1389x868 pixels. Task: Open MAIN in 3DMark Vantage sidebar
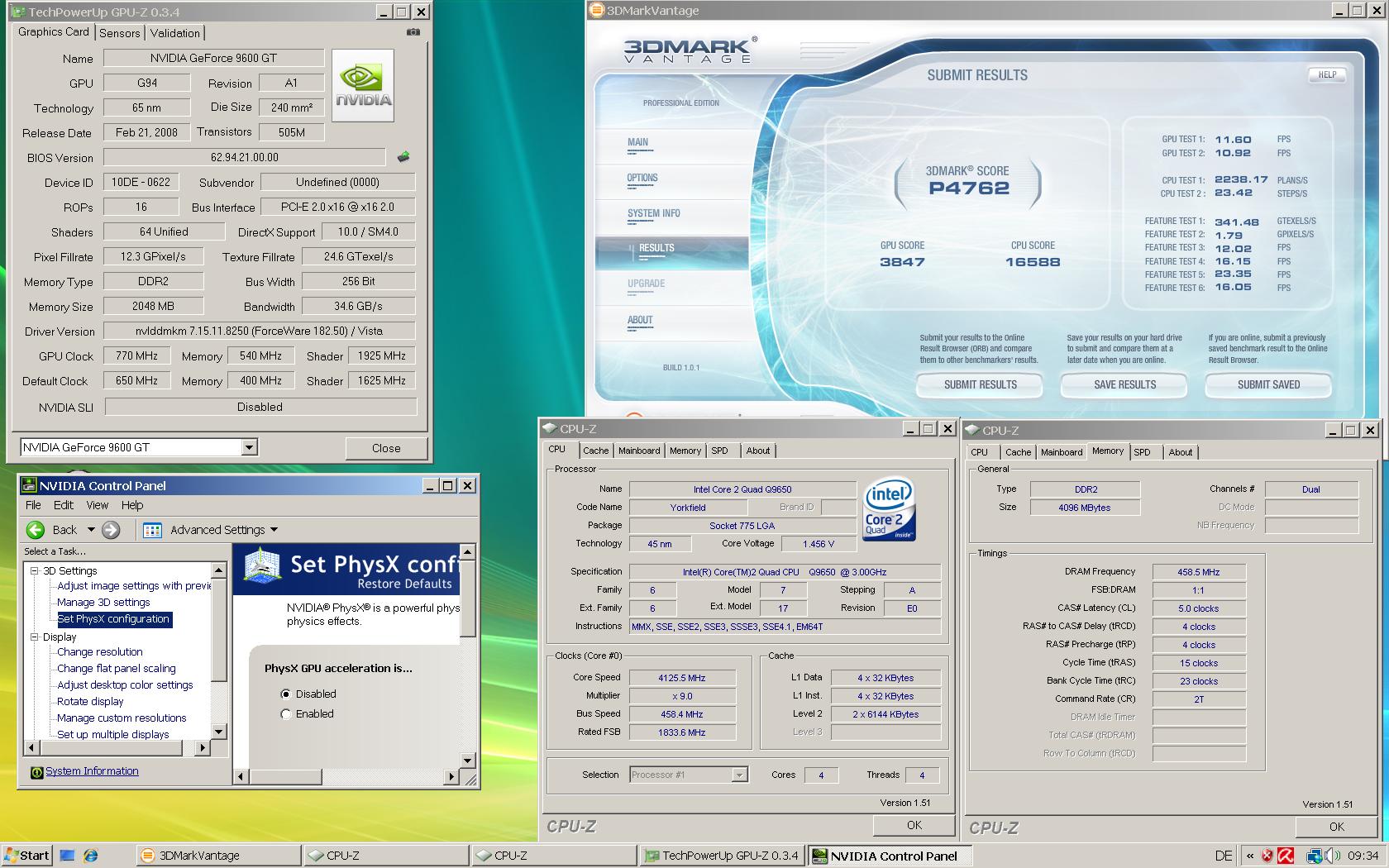tap(637, 143)
